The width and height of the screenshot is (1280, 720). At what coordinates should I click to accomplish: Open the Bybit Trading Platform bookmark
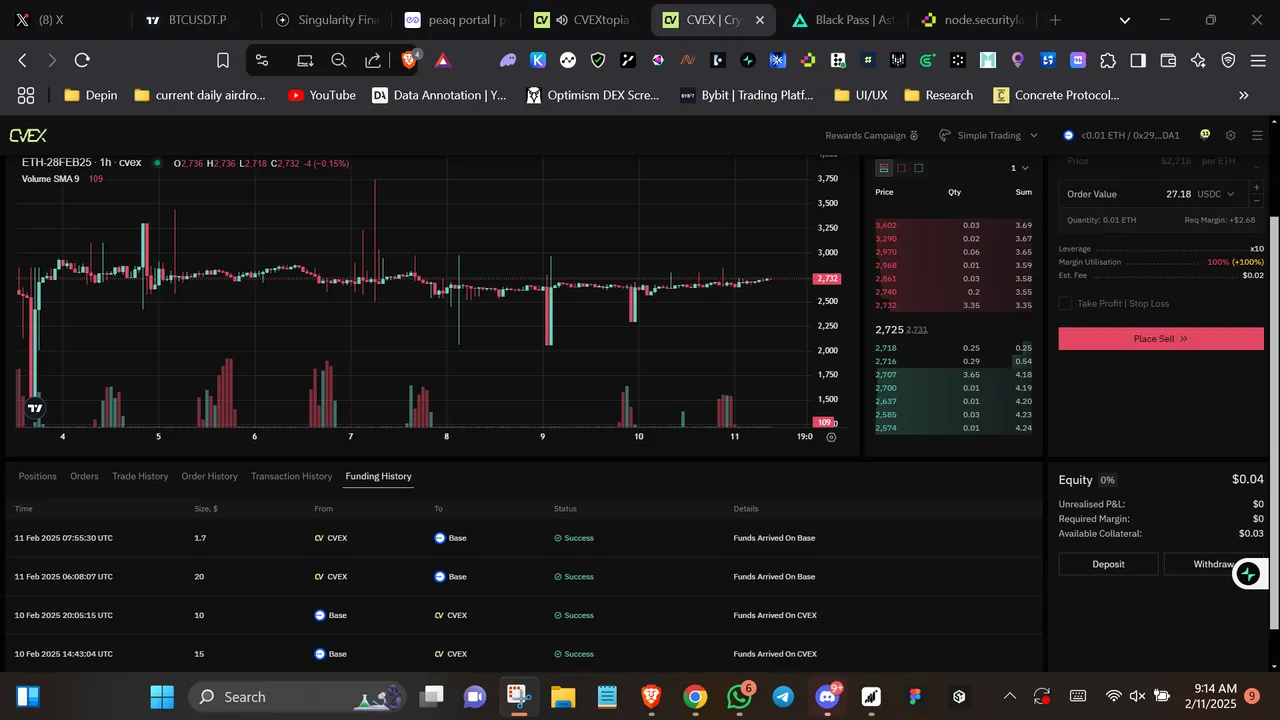tap(746, 95)
